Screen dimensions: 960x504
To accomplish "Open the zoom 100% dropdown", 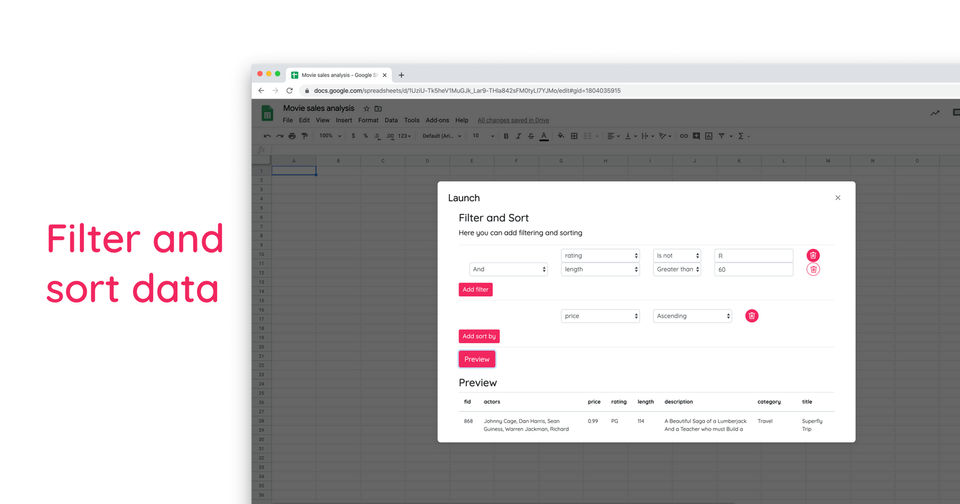I will pos(330,136).
